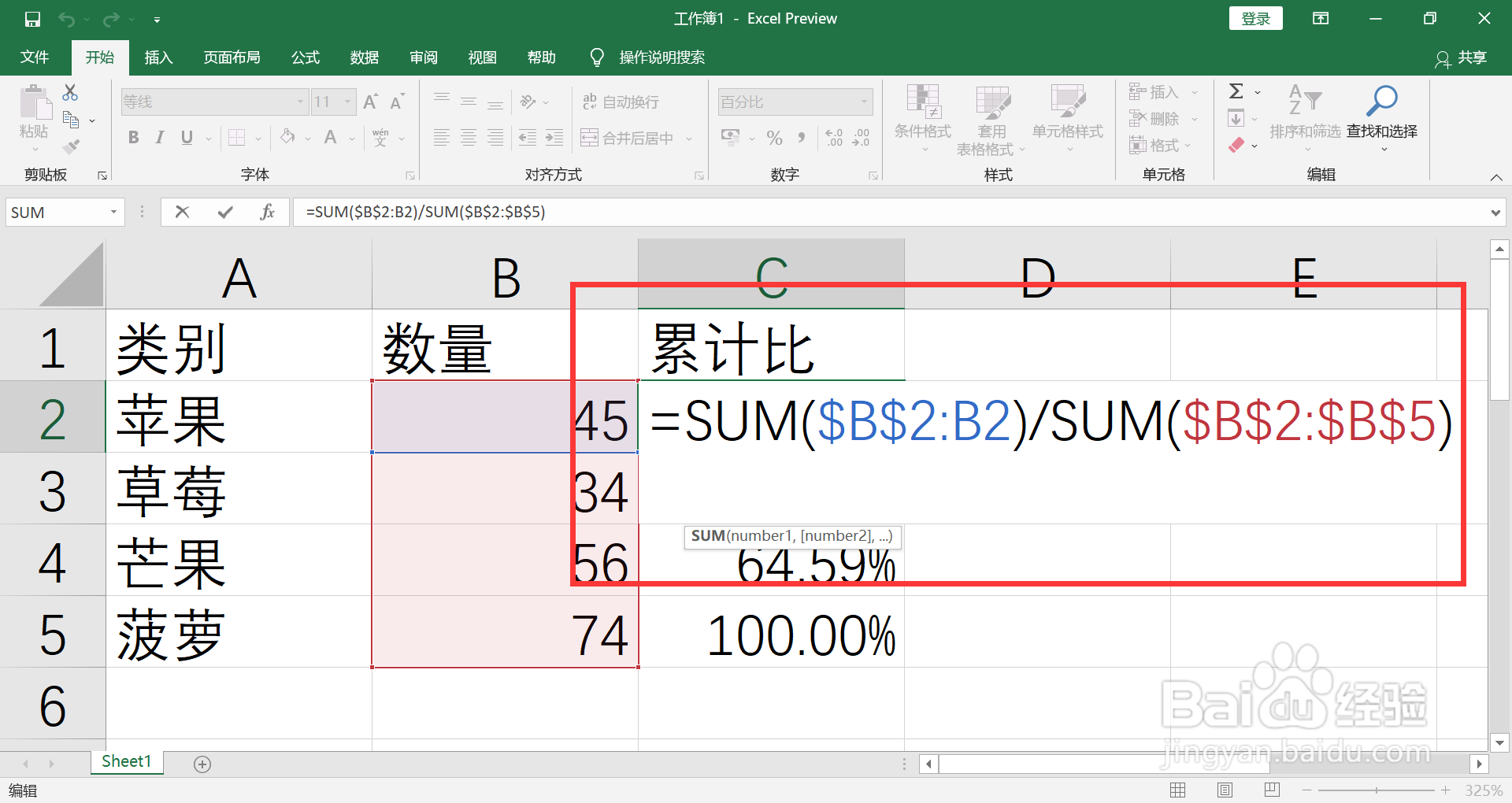Image resolution: width=1512 pixels, height=803 pixels.
Task: Click the Orientation text angle icon
Action: click(528, 102)
